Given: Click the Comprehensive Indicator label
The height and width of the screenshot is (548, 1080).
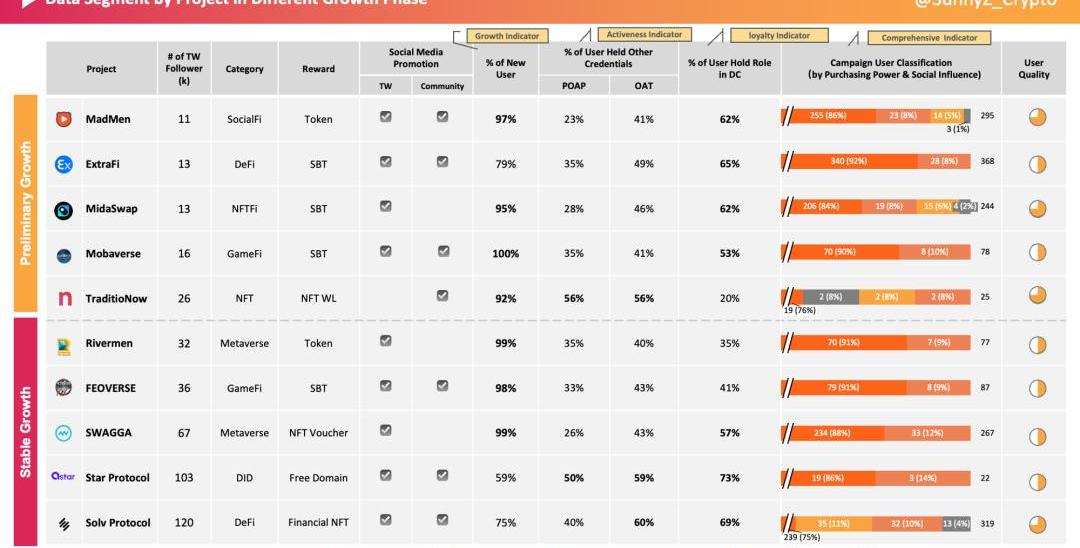Looking at the screenshot, I should (929, 38).
